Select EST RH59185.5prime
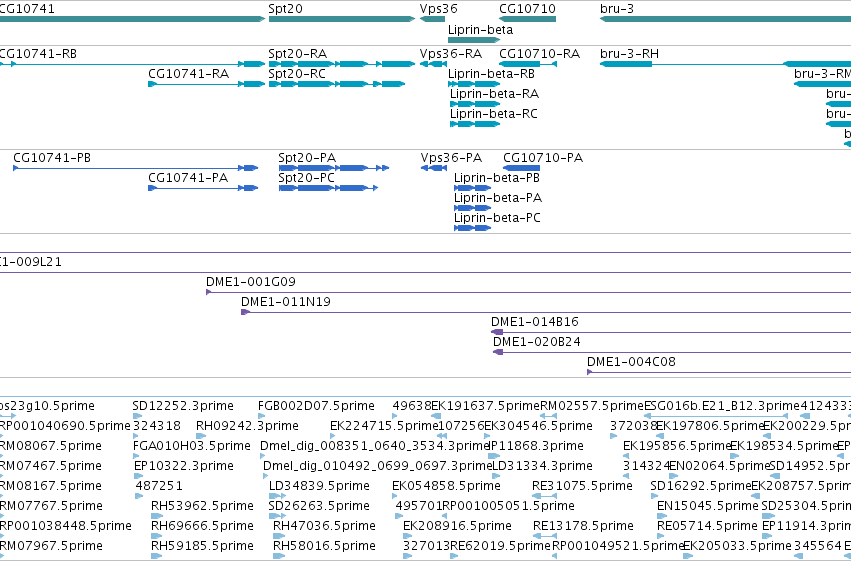 tap(202, 546)
